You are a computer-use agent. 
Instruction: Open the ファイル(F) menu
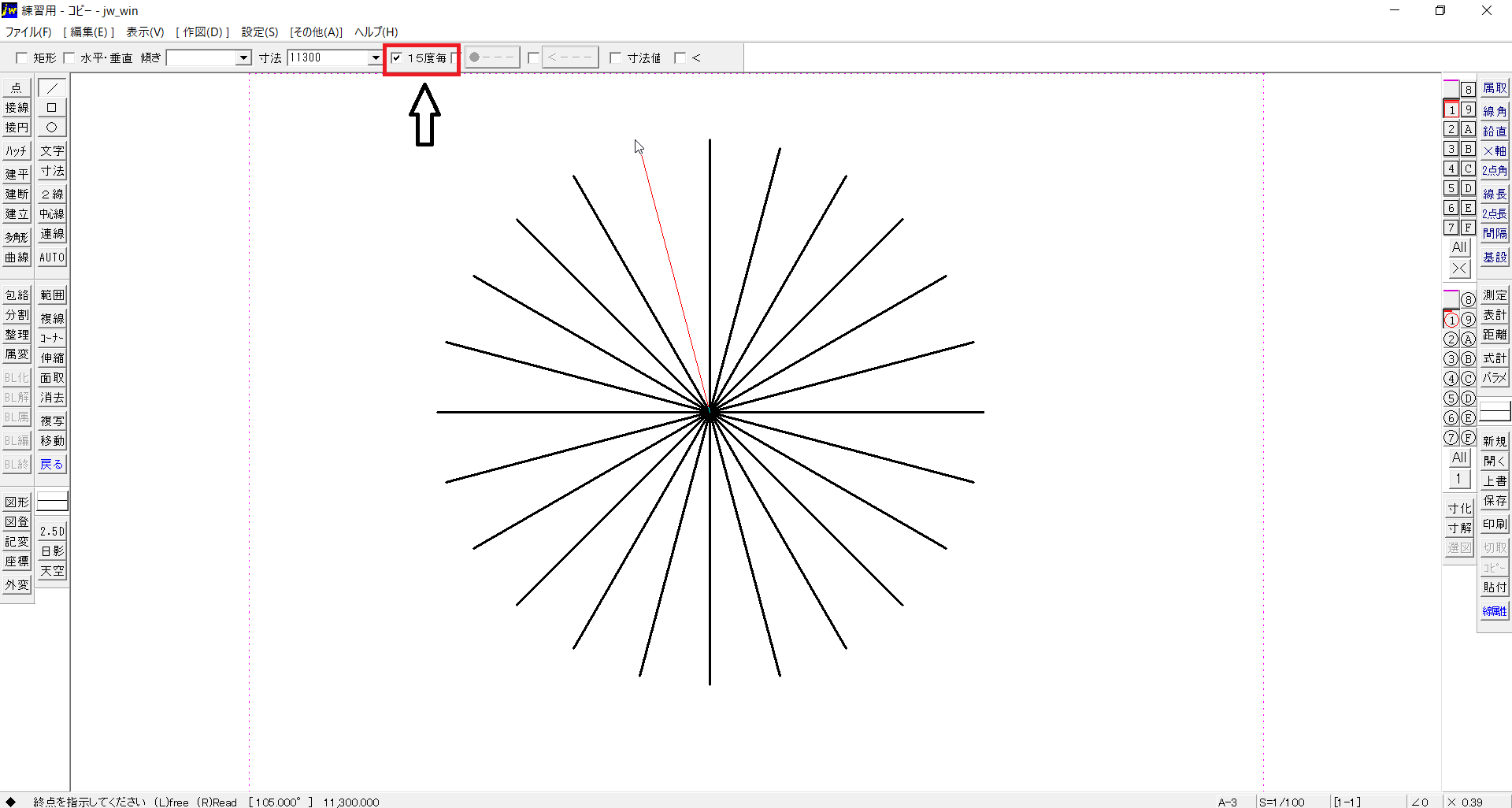(28, 32)
